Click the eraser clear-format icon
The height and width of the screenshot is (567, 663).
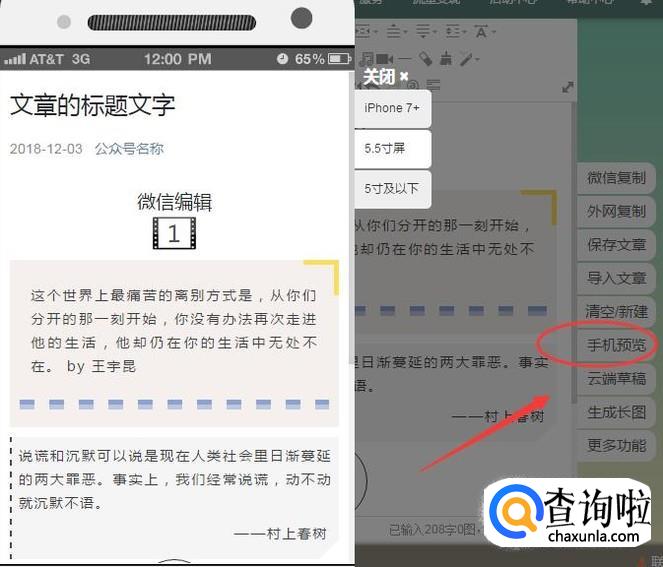pyautogui.click(x=426, y=59)
